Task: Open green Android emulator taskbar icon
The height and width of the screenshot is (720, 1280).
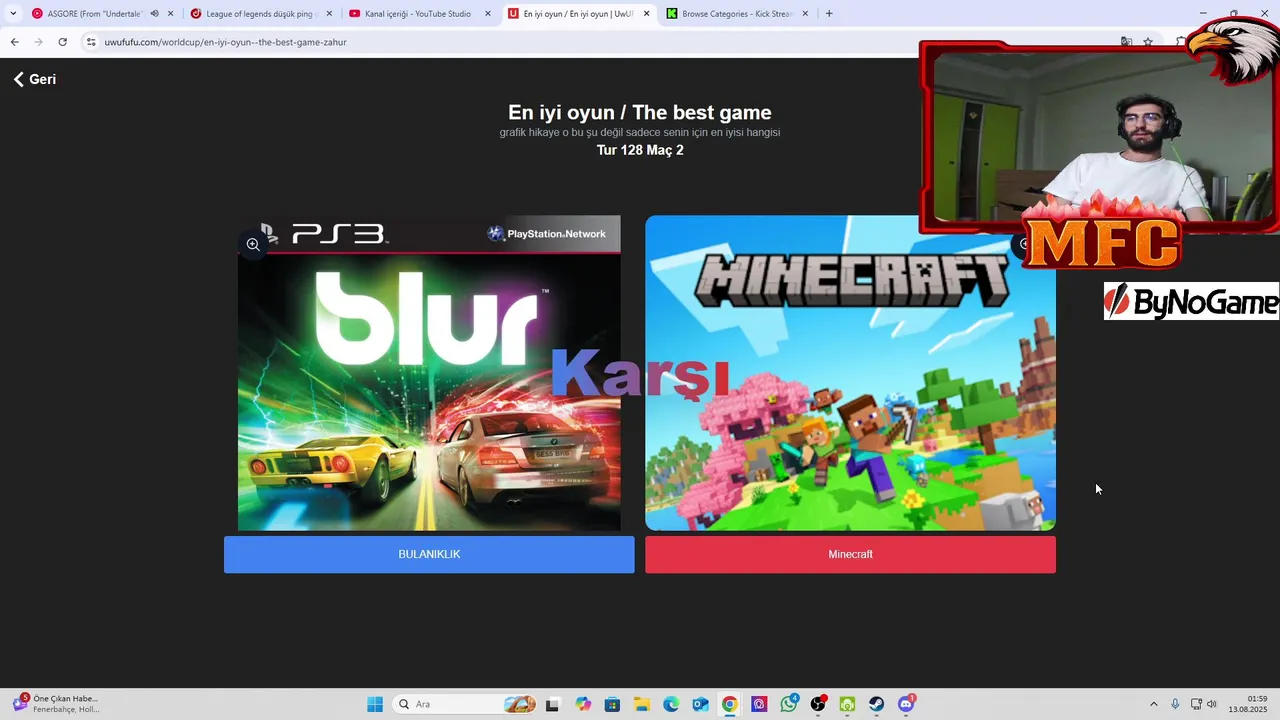Action: tap(847, 704)
